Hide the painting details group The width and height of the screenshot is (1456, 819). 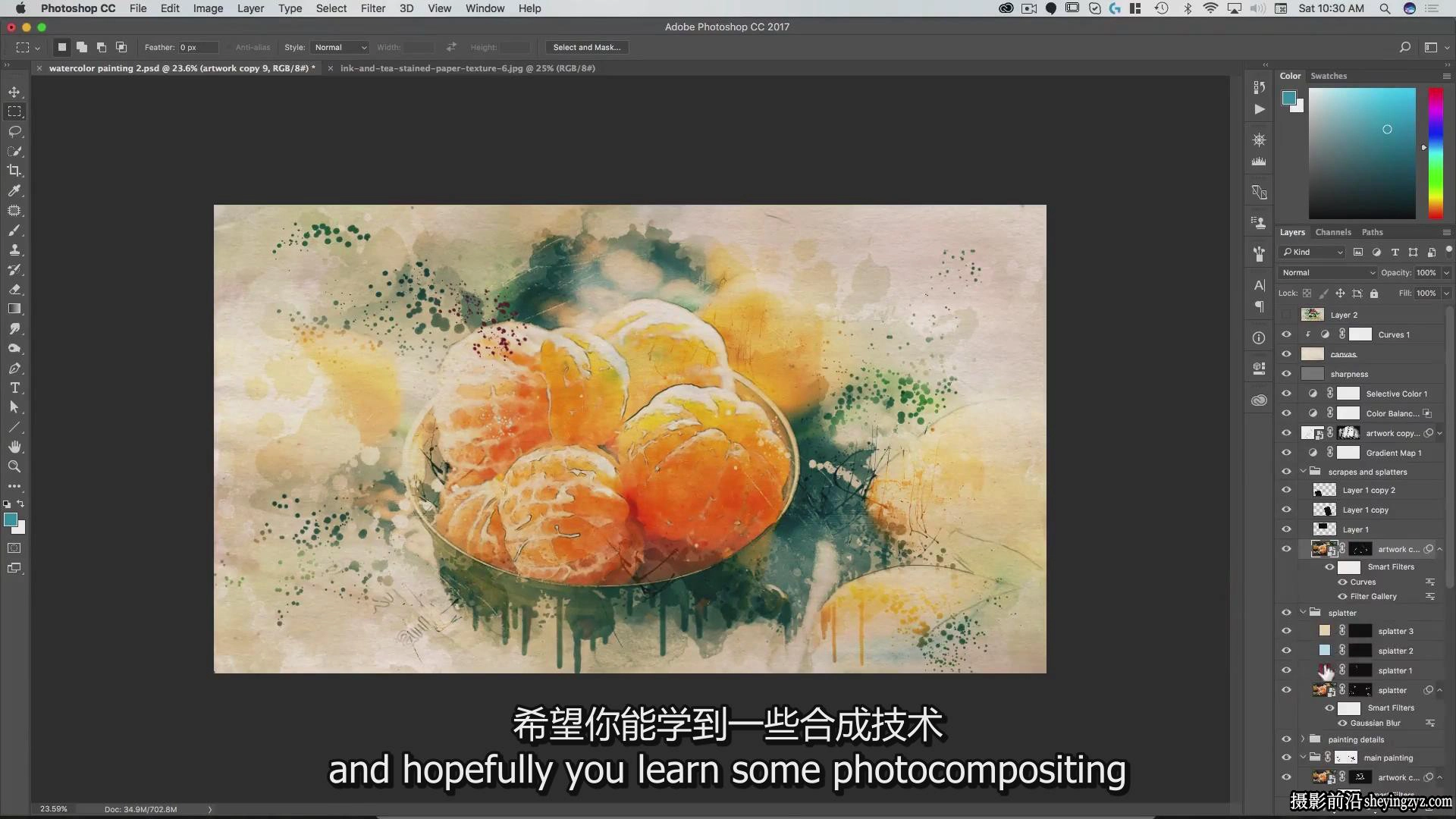click(x=1286, y=739)
